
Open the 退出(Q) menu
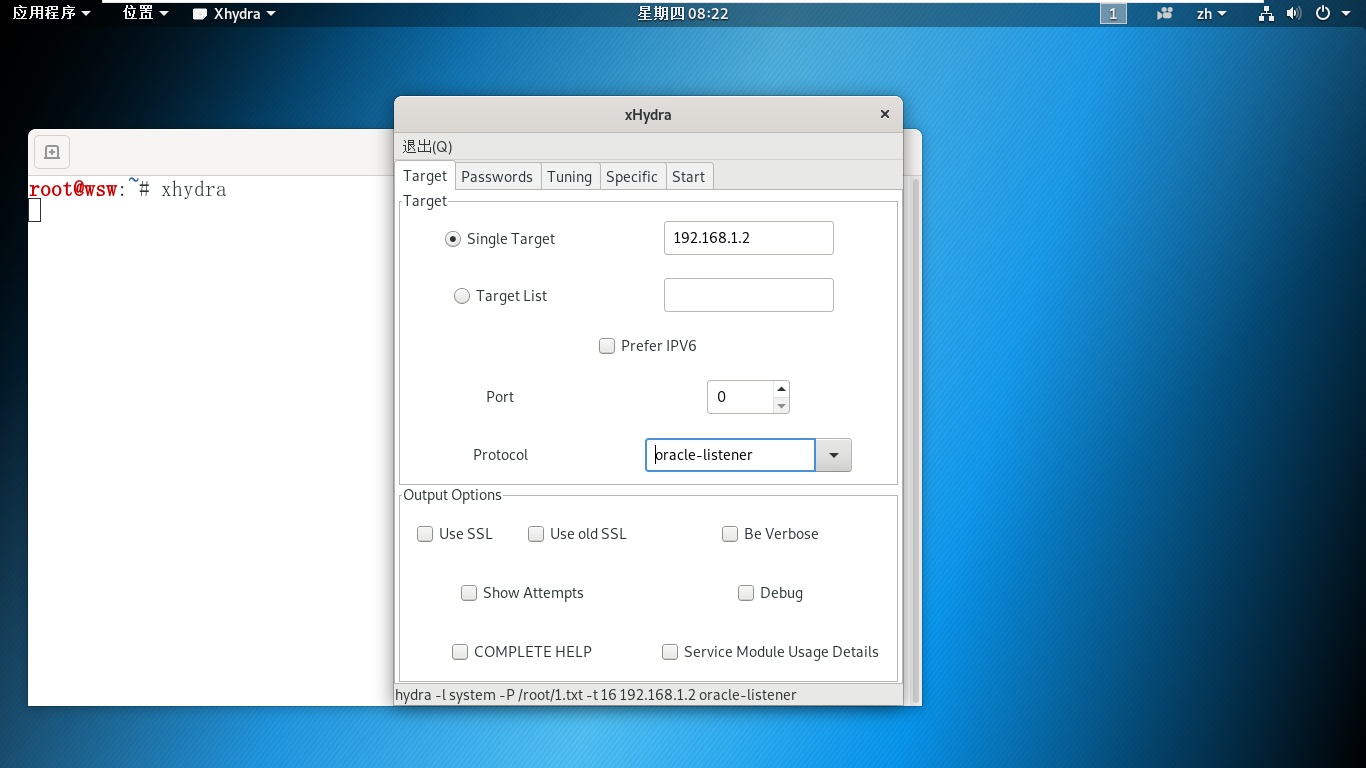427,146
